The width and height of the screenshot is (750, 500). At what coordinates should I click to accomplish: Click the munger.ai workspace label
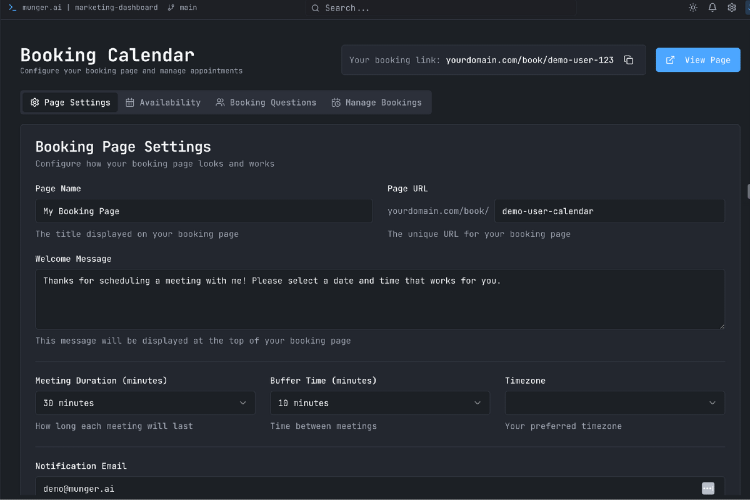tap(42, 8)
